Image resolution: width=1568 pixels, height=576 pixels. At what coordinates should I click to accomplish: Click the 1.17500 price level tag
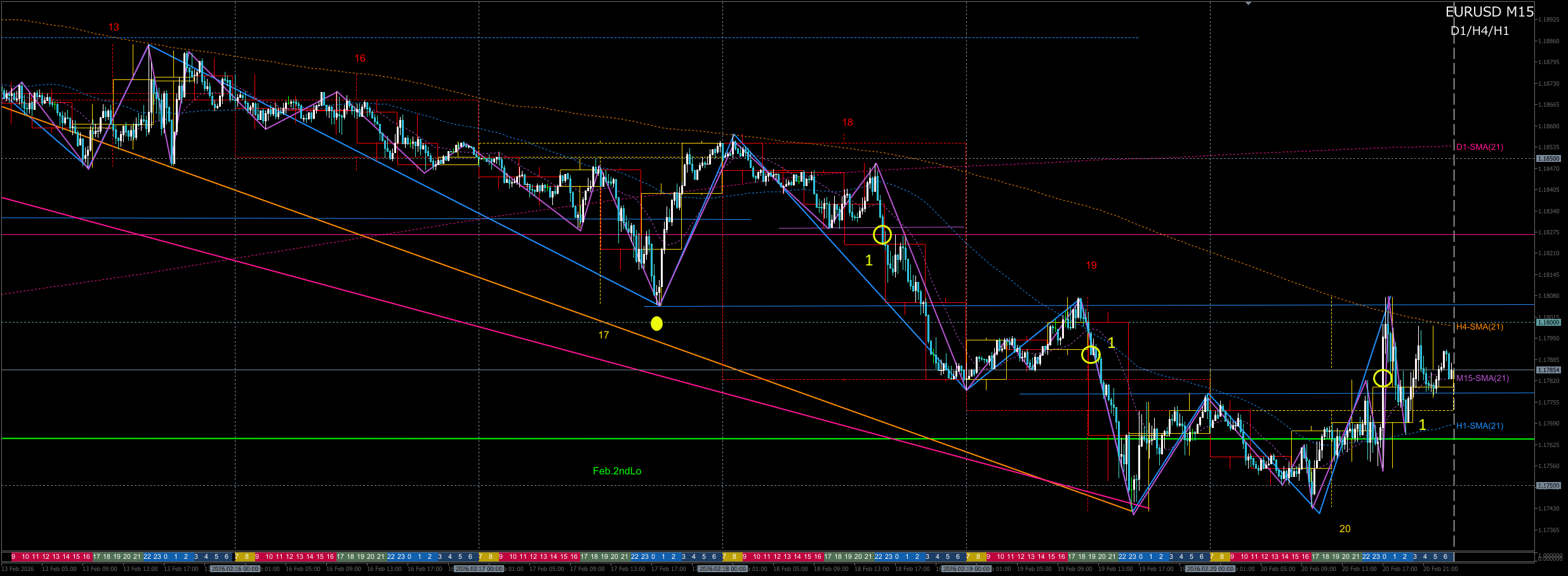tap(1548, 486)
